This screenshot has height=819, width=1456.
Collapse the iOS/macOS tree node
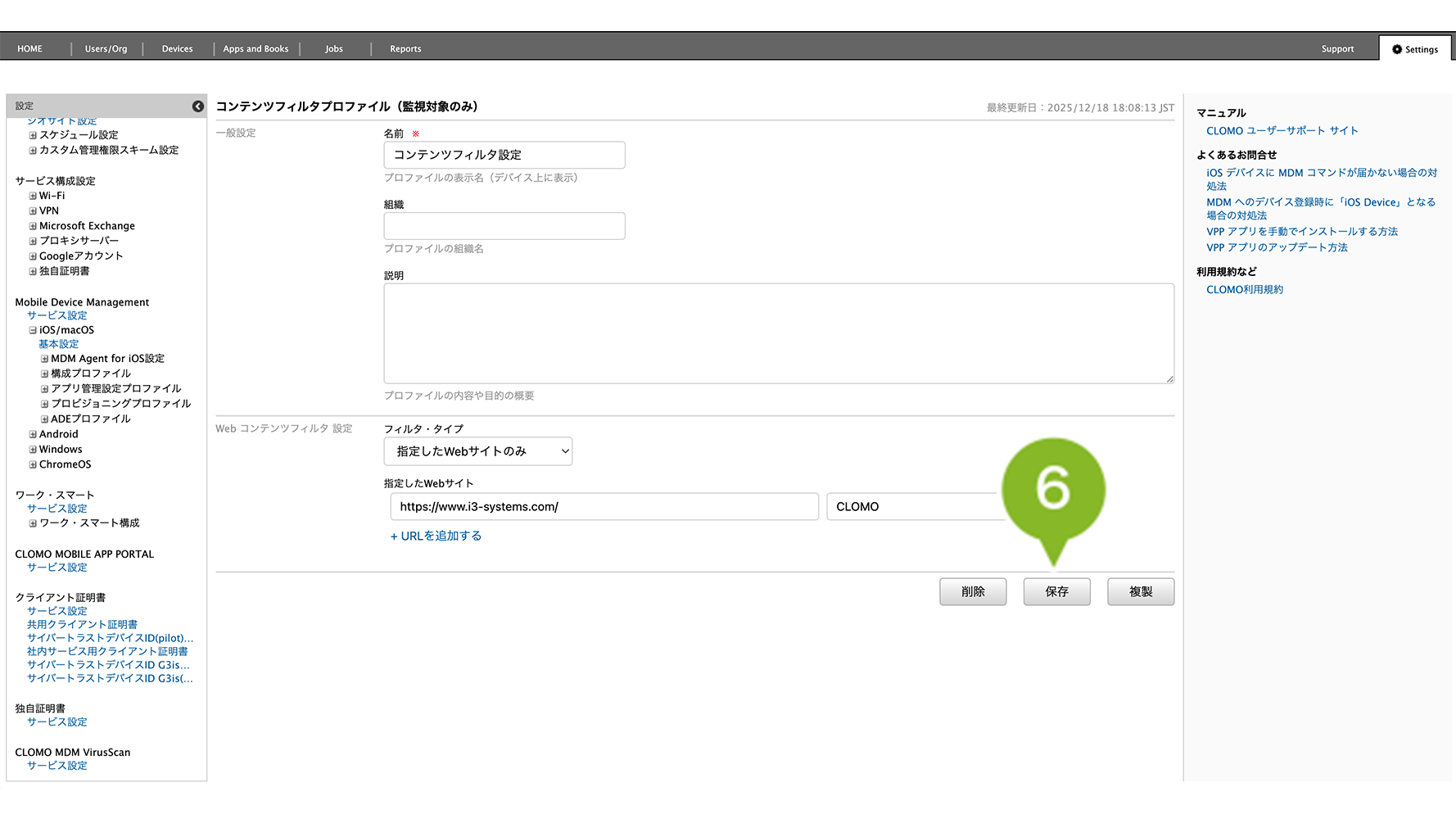point(33,331)
